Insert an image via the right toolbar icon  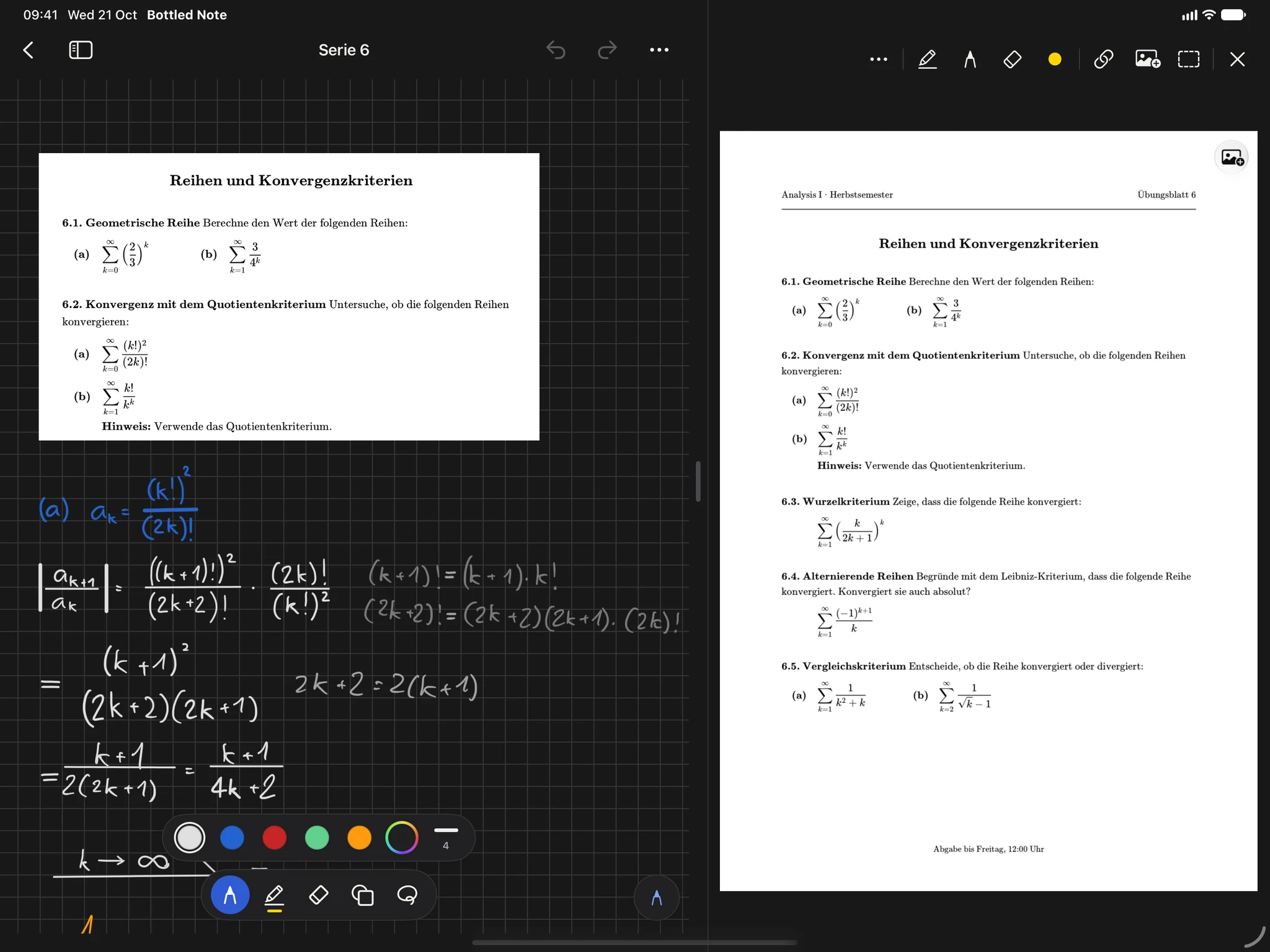[x=1147, y=59]
